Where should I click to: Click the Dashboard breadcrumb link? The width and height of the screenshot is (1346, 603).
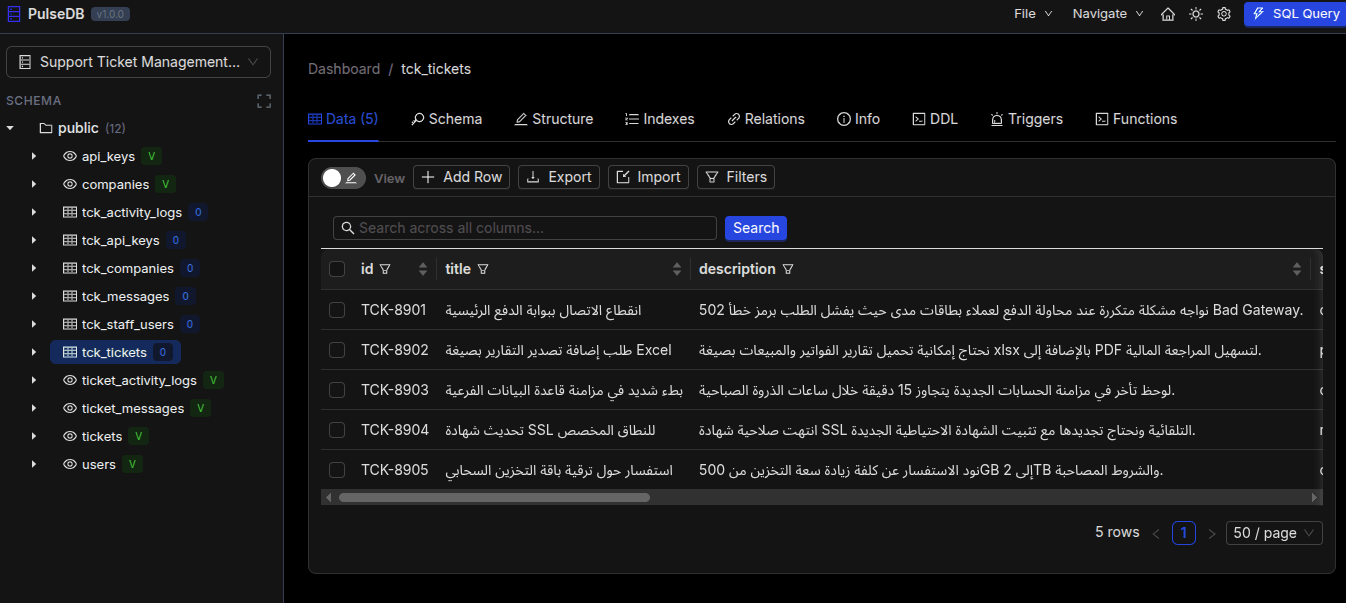coord(344,69)
